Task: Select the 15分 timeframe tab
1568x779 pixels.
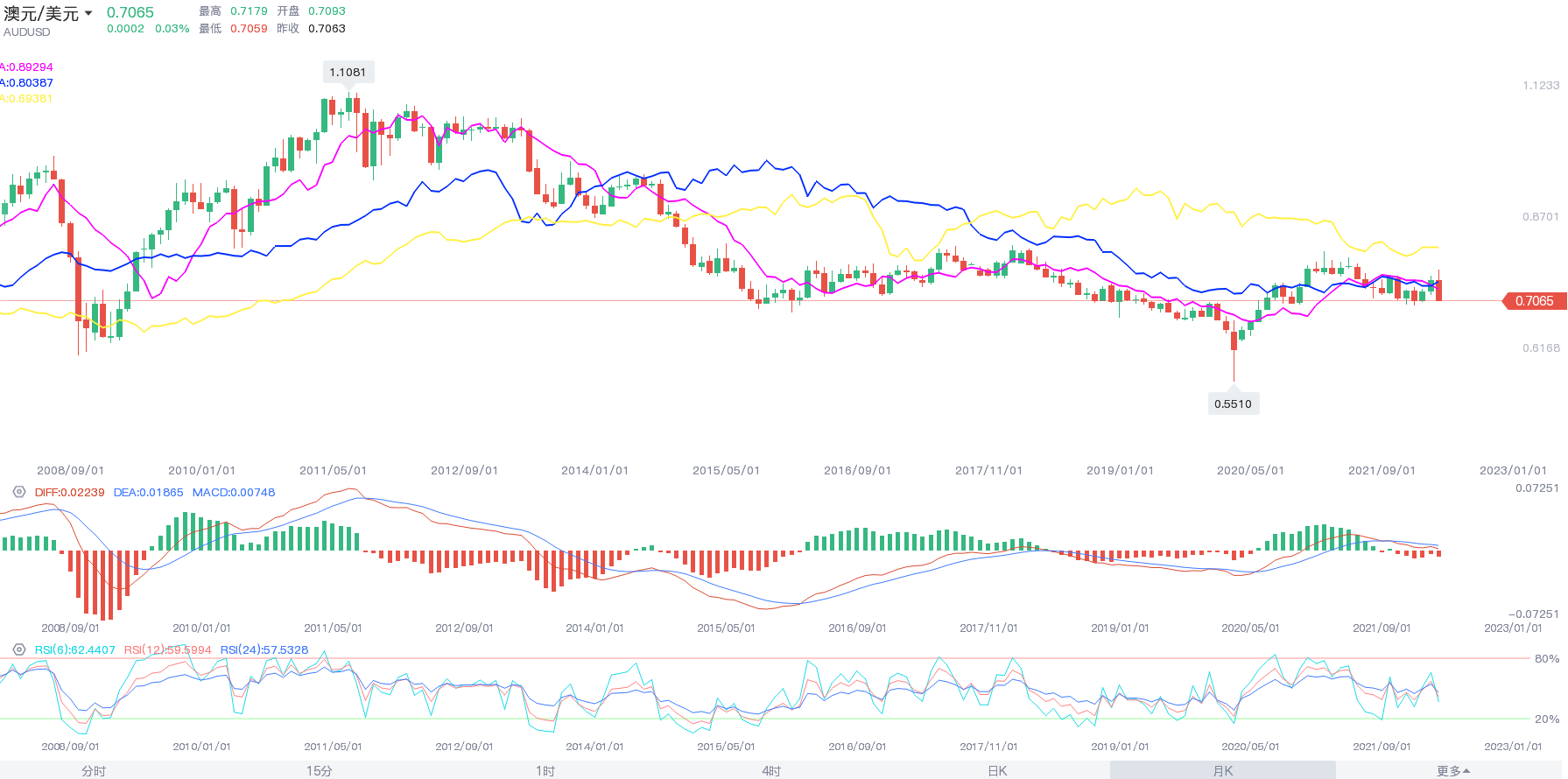Action: [x=320, y=771]
